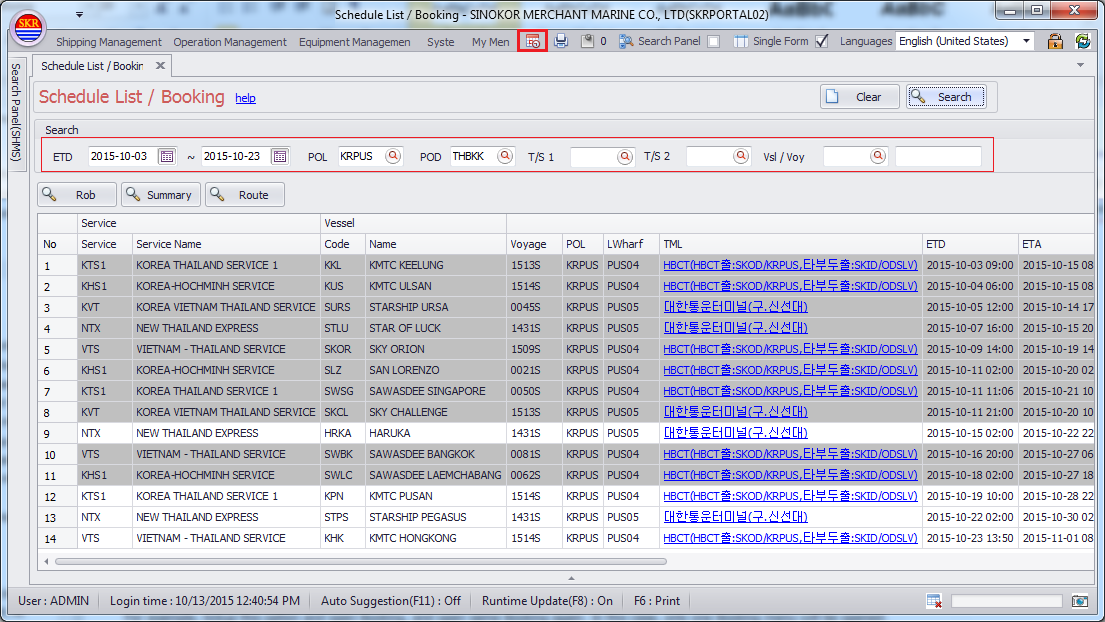Screen dimensions: 1105x622
Task: Click the ETD end date field
Action: coord(235,156)
